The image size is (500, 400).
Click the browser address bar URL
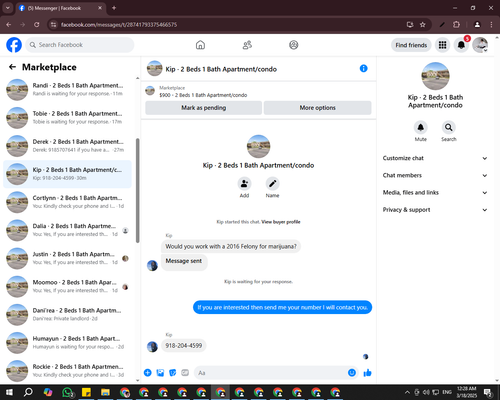[x=119, y=25]
